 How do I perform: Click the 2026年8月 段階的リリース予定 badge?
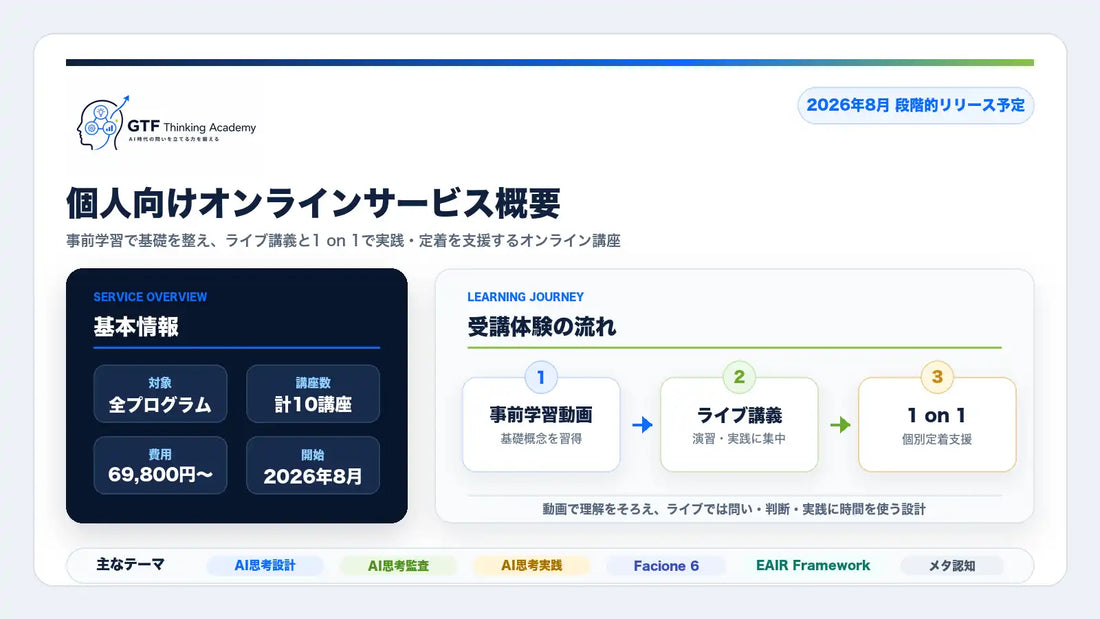point(915,105)
